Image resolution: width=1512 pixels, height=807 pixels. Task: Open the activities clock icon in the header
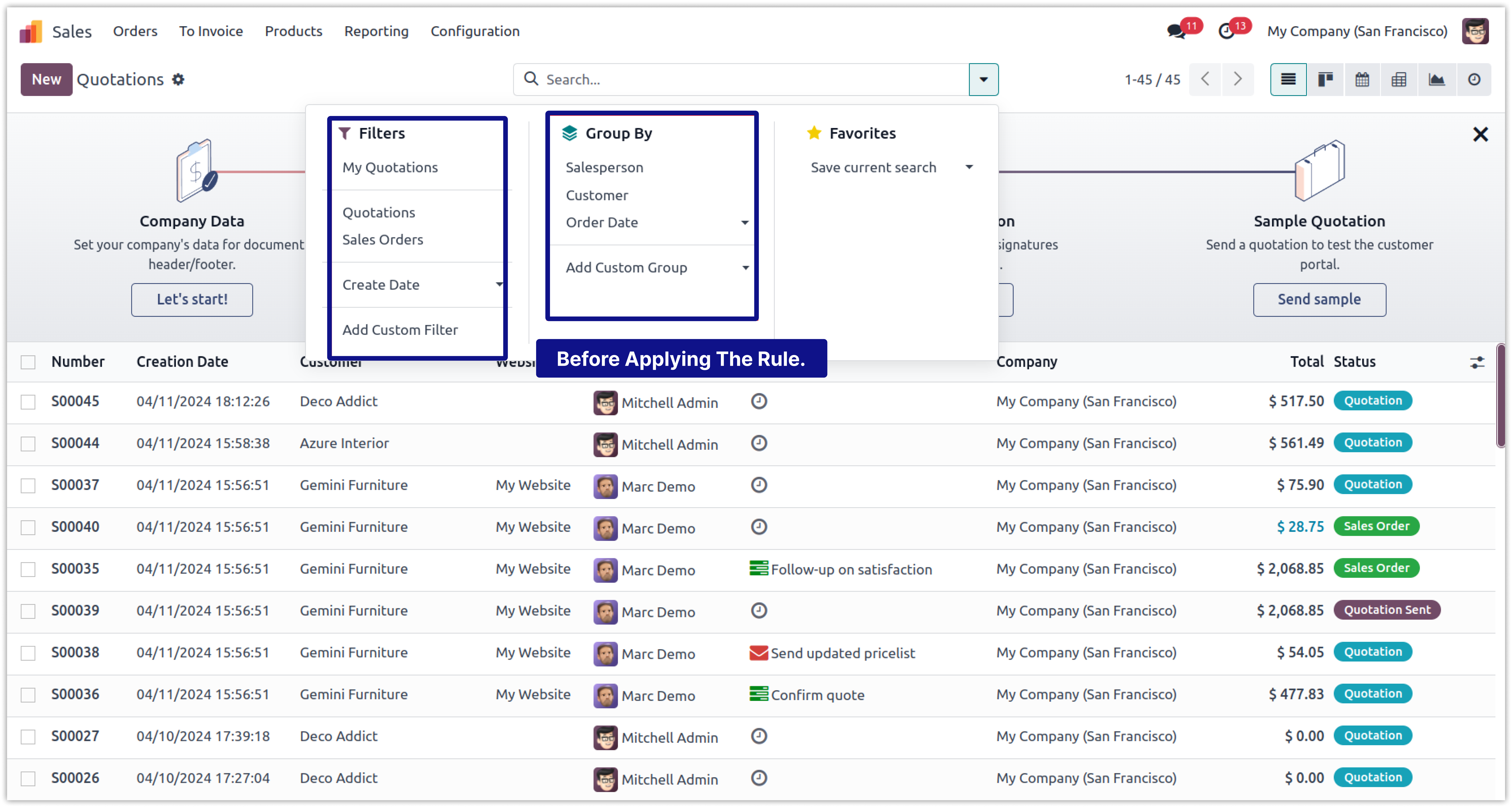(x=1226, y=31)
